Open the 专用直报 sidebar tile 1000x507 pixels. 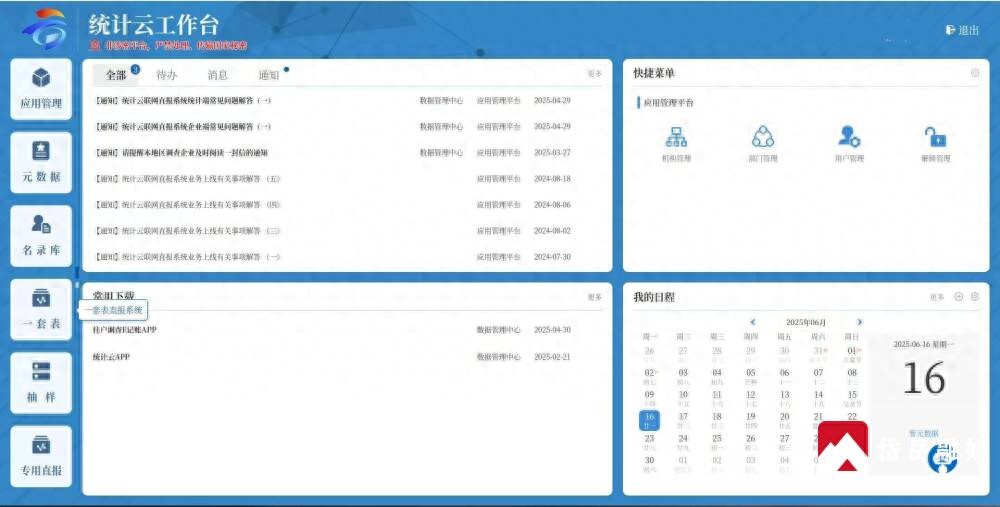pyautogui.click(x=41, y=456)
